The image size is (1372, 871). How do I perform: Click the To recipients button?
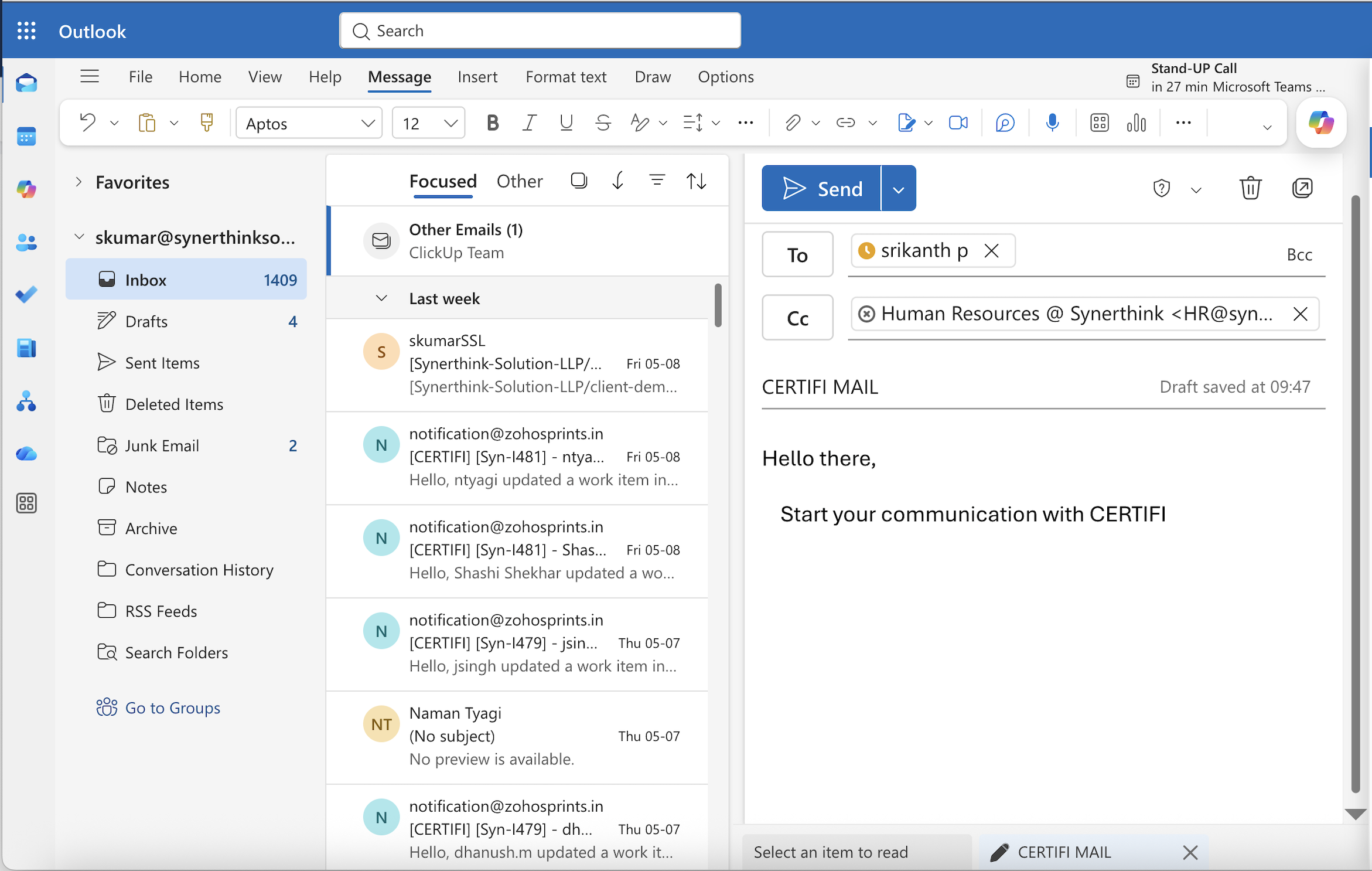click(797, 254)
